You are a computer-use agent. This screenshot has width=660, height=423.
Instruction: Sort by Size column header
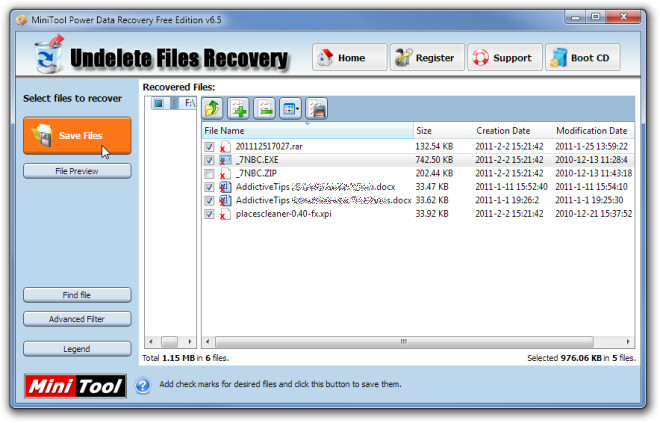[443, 131]
